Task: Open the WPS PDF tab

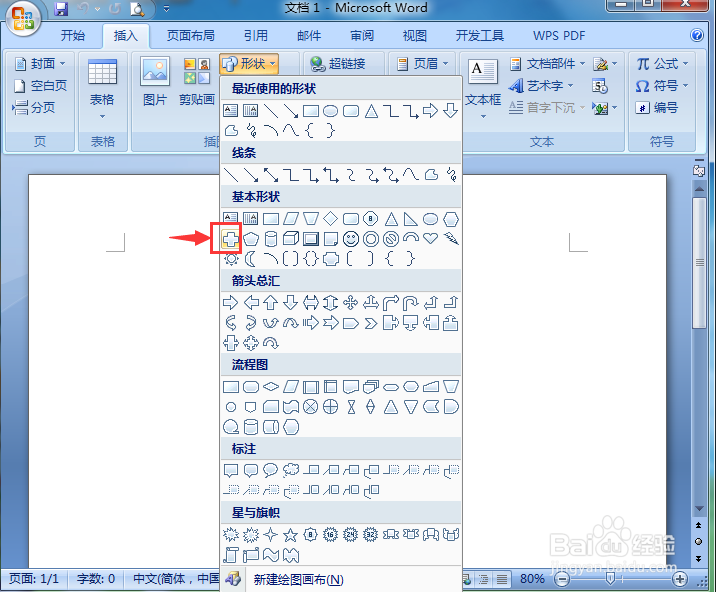Action: 559,35
